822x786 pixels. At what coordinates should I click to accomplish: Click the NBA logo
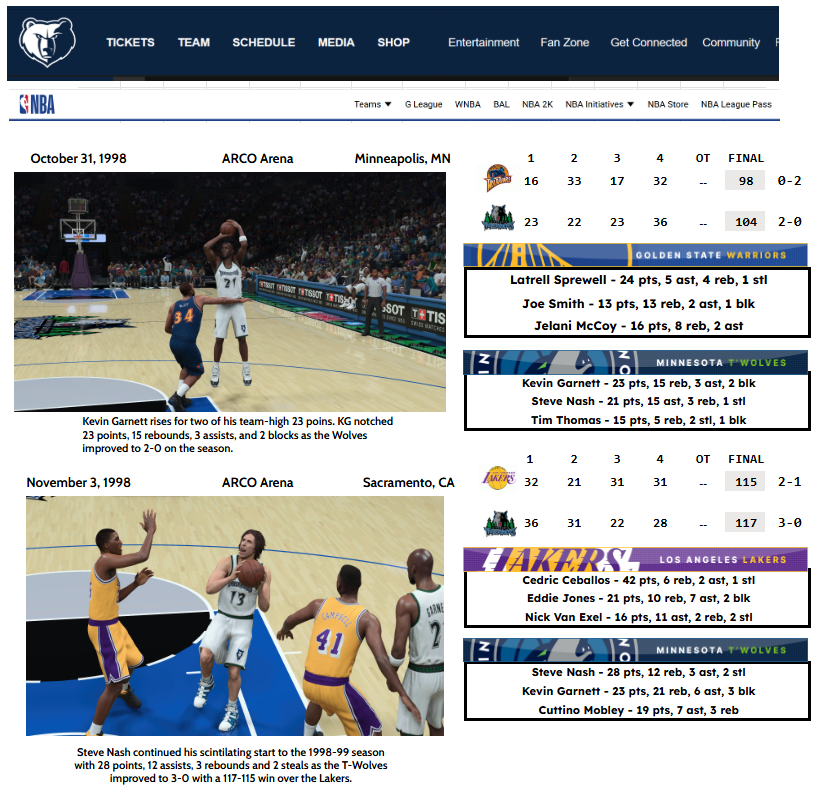click(37, 104)
